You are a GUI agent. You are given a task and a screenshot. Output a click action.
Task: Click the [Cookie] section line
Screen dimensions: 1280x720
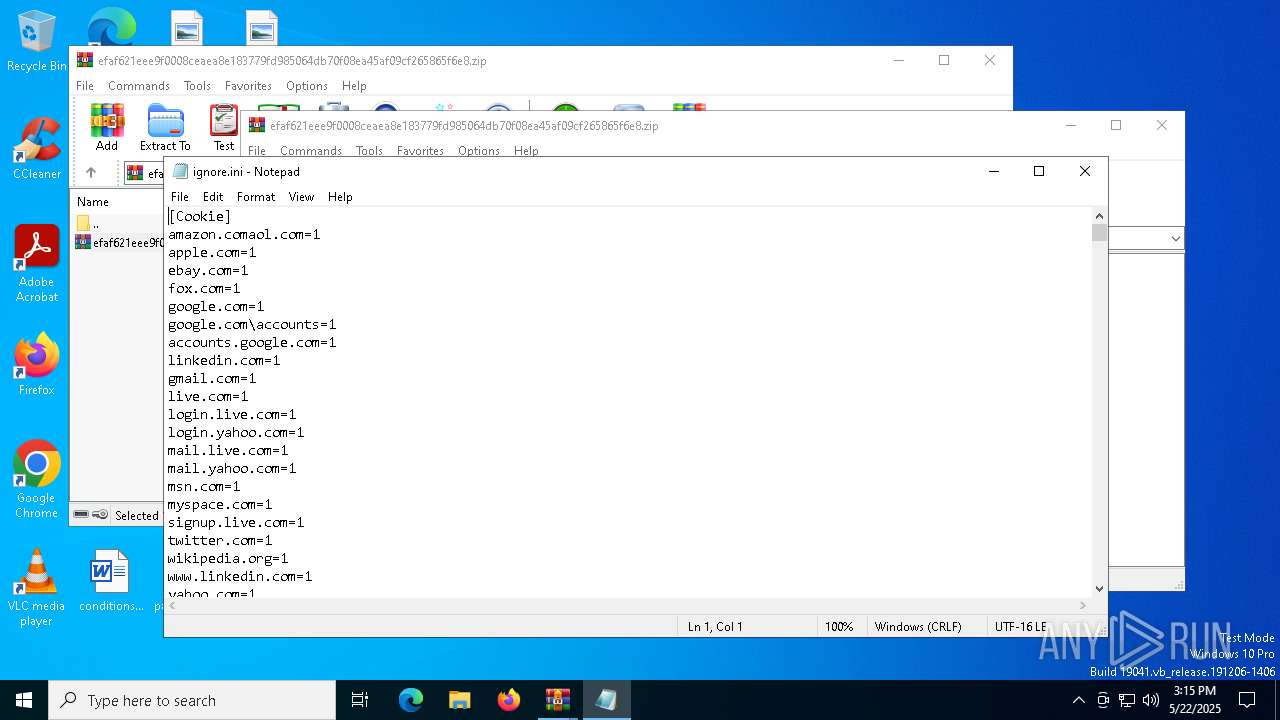pyautogui.click(x=200, y=216)
